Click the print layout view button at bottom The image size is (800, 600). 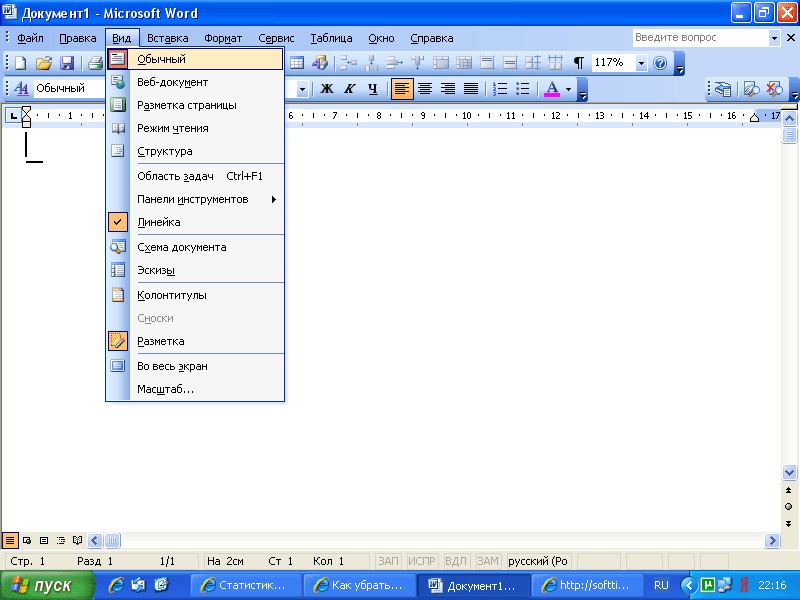point(44,540)
